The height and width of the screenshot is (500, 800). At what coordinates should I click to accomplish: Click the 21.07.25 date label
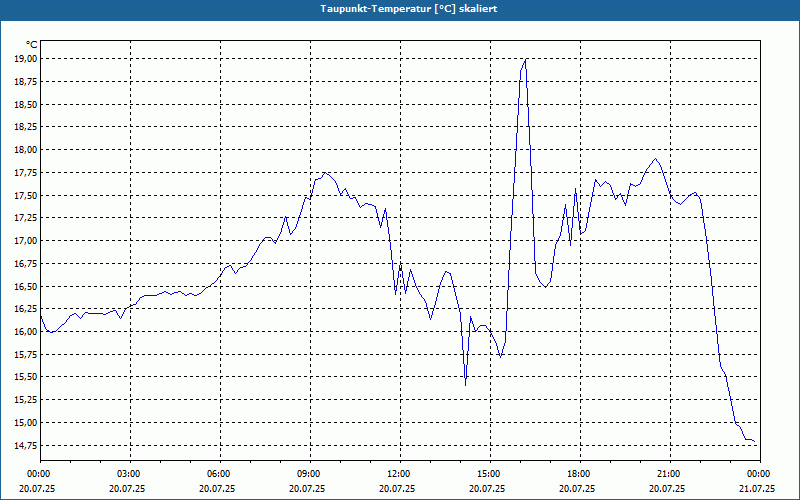click(x=757, y=488)
